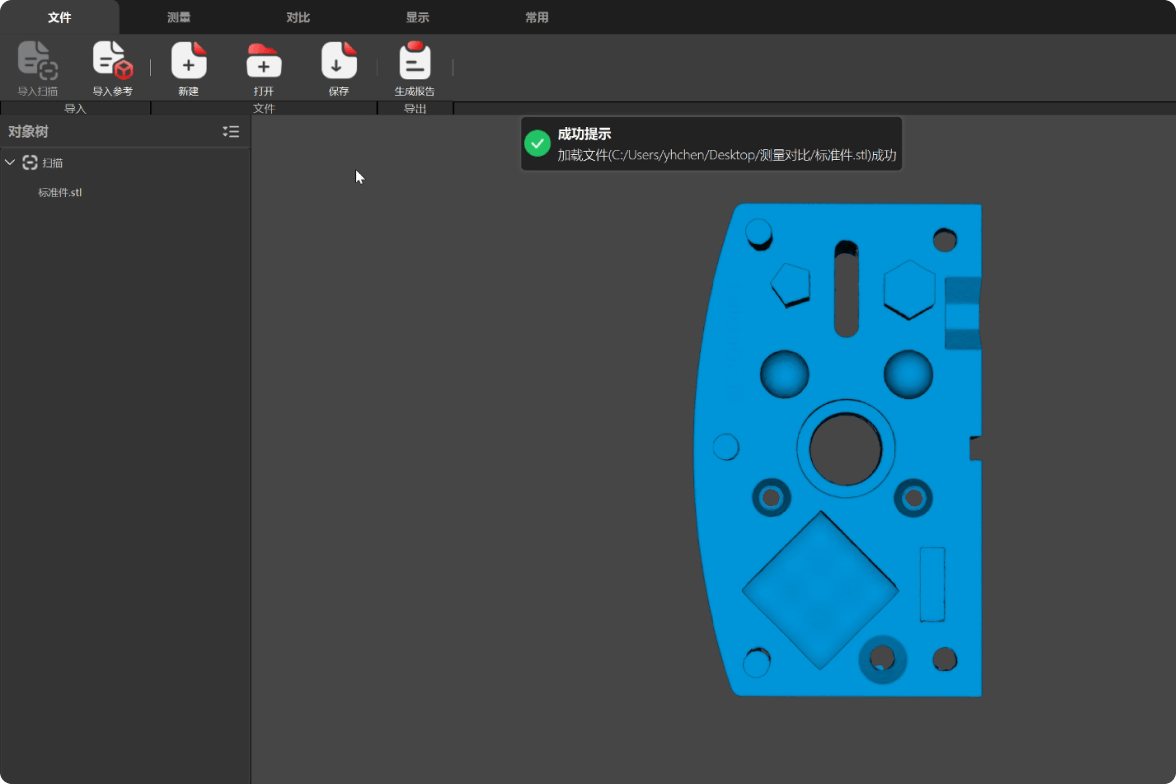Click the scan icon beside 扫描 node
This screenshot has width=1176, height=784.
(30, 162)
